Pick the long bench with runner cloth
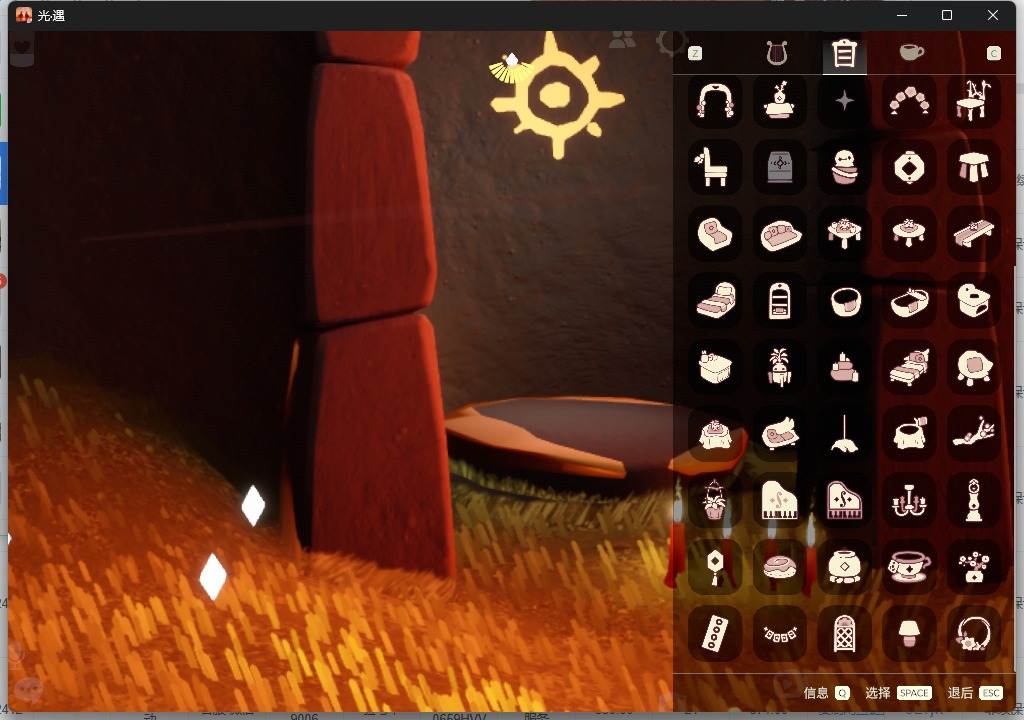Screen dimensions: 1024x720 coord(973,234)
